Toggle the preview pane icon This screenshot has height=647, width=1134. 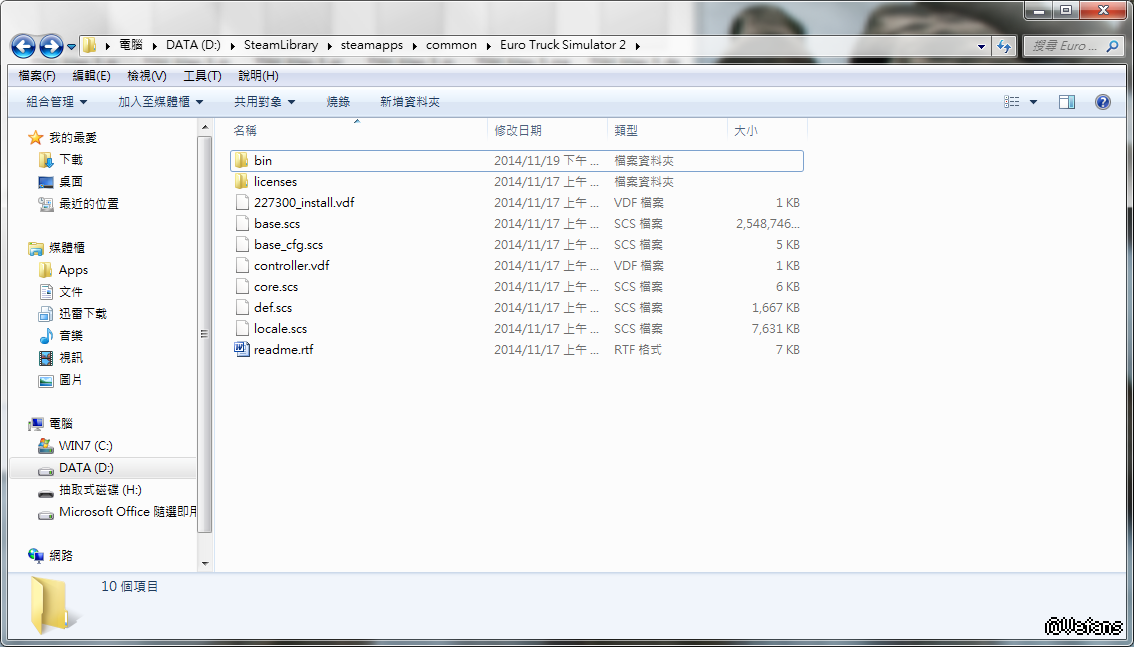[1067, 102]
